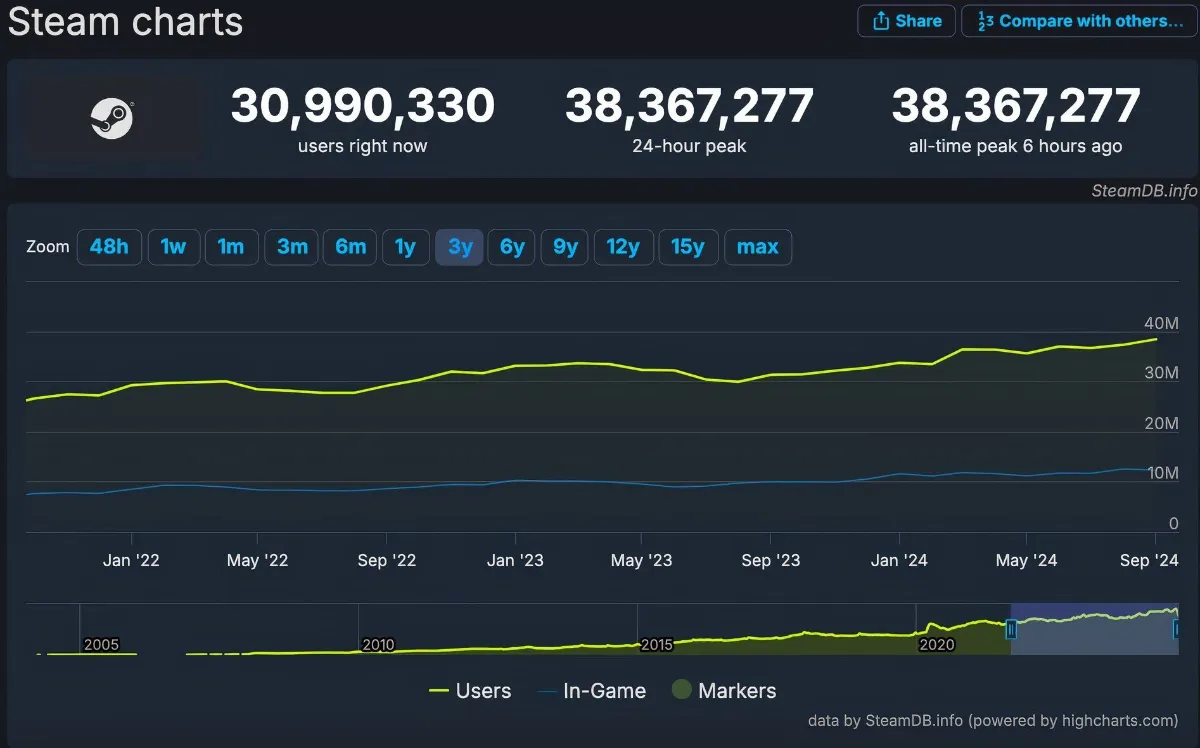Select the 1w zoom range

(x=174, y=247)
